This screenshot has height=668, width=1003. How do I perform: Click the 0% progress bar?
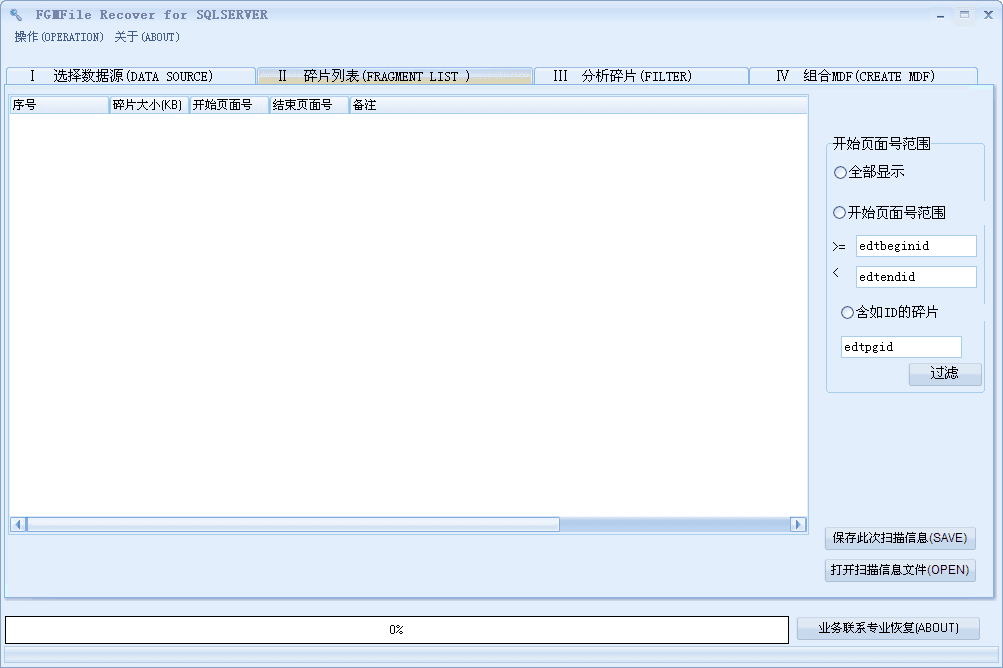click(x=396, y=629)
